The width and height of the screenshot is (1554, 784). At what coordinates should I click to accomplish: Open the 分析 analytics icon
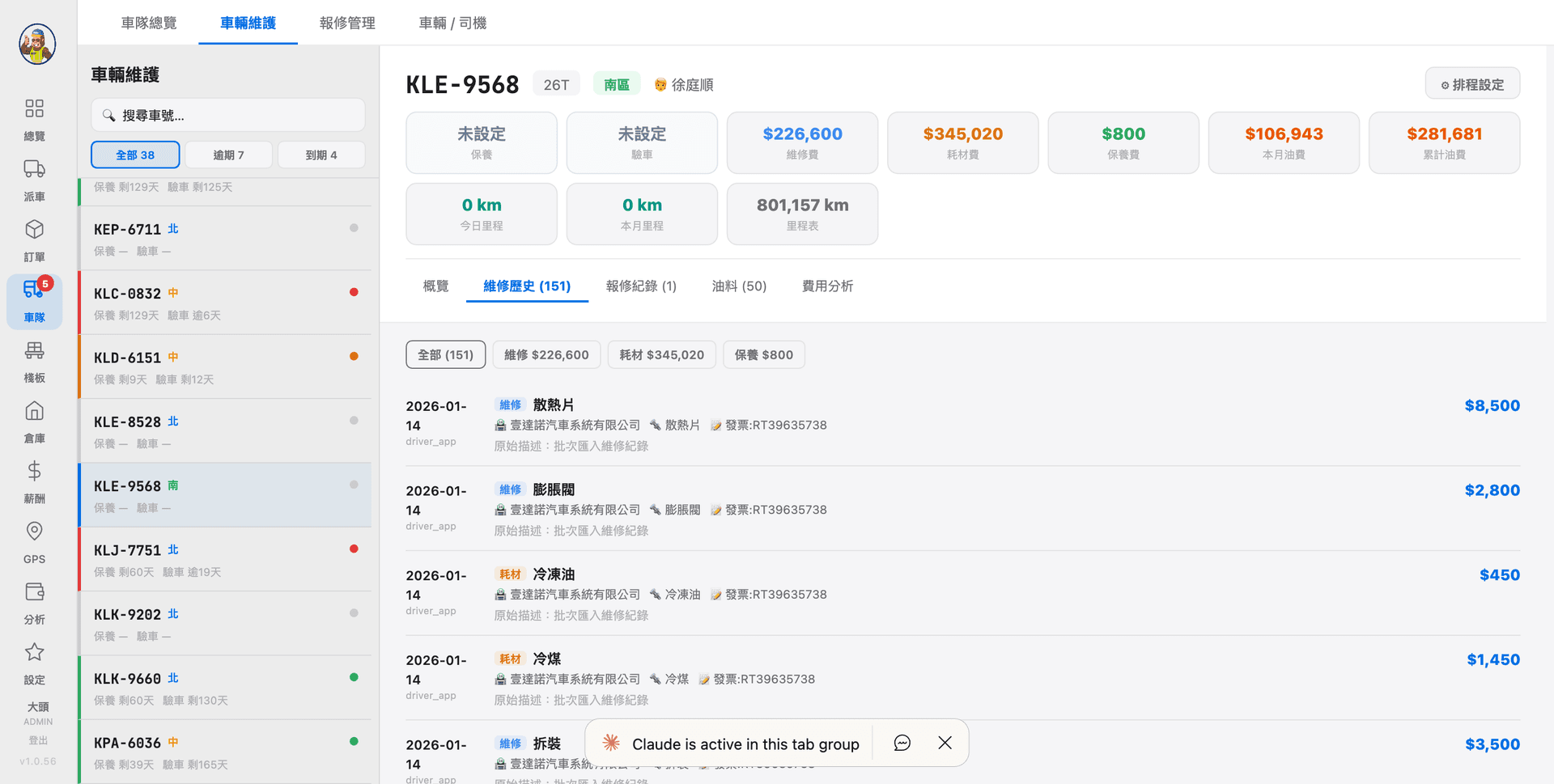click(34, 592)
